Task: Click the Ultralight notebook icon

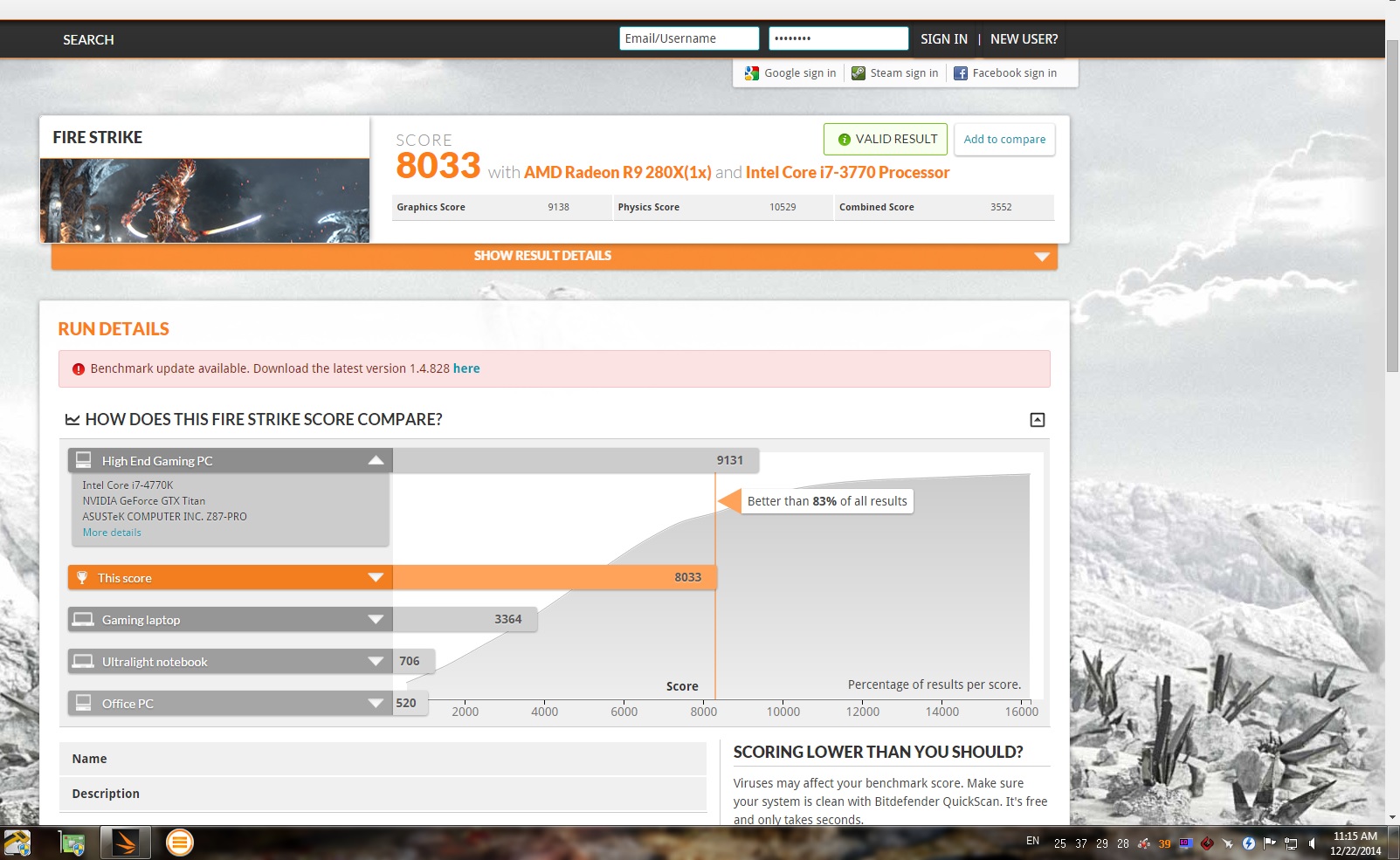Action: pyautogui.click(x=83, y=661)
